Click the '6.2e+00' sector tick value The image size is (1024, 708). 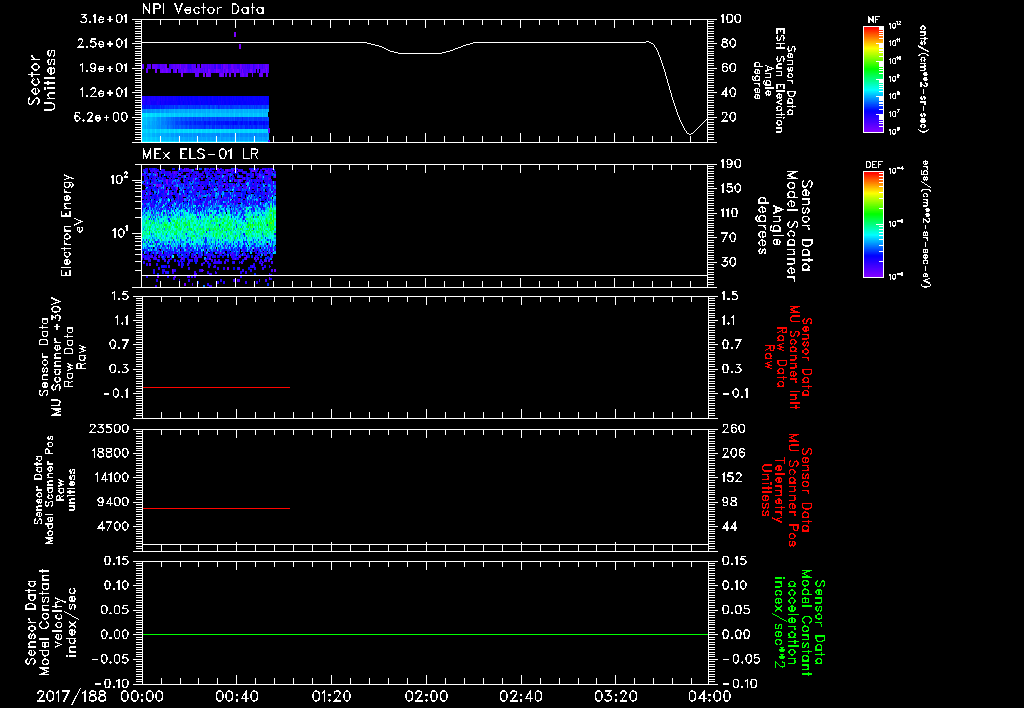point(103,118)
